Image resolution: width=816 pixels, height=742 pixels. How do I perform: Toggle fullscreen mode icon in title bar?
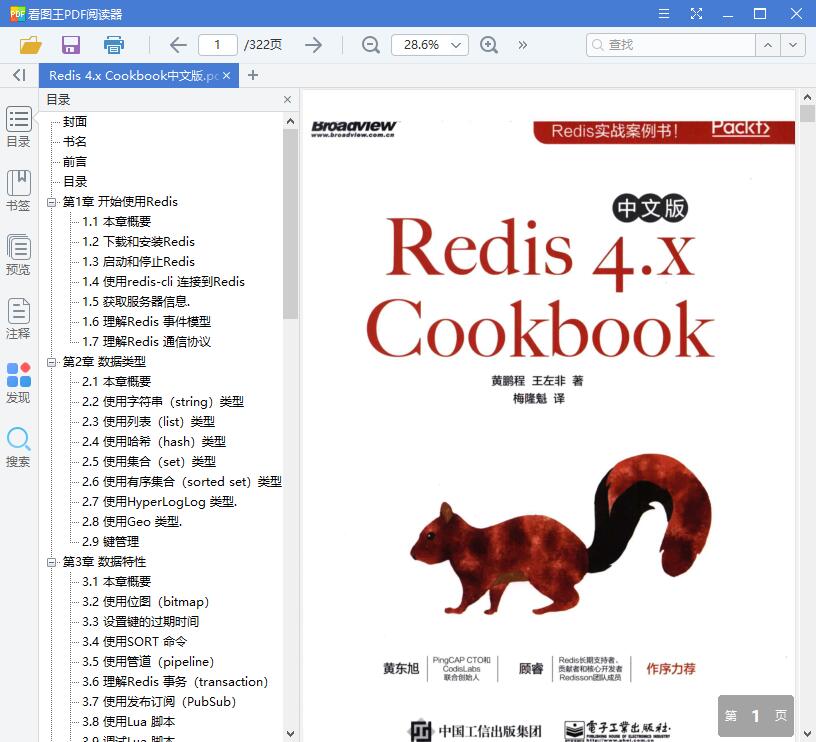(696, 14)
